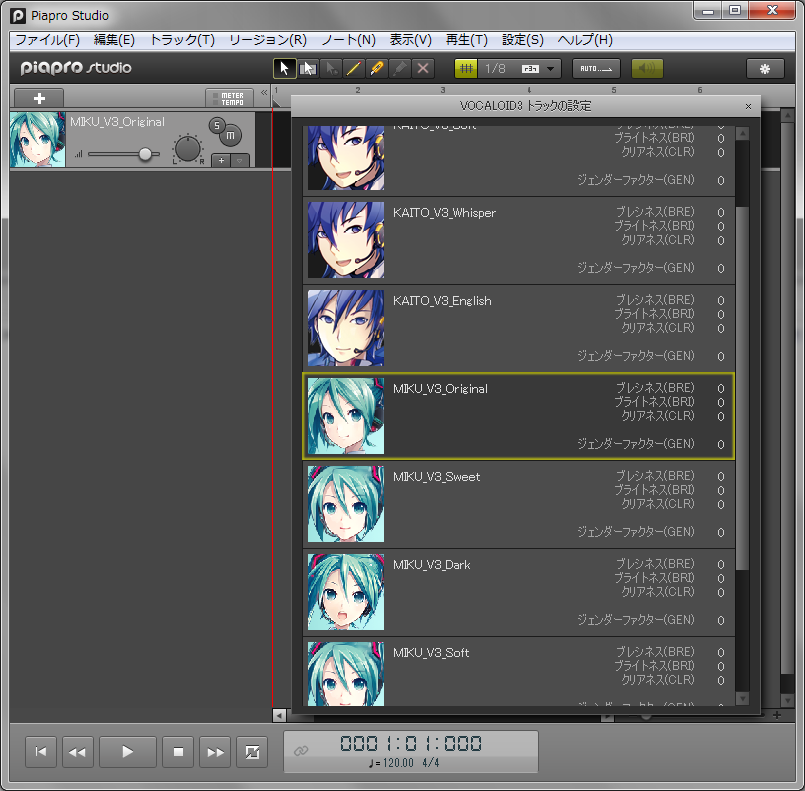Open the quantize dropdown arrow

[x=551, y=69]
